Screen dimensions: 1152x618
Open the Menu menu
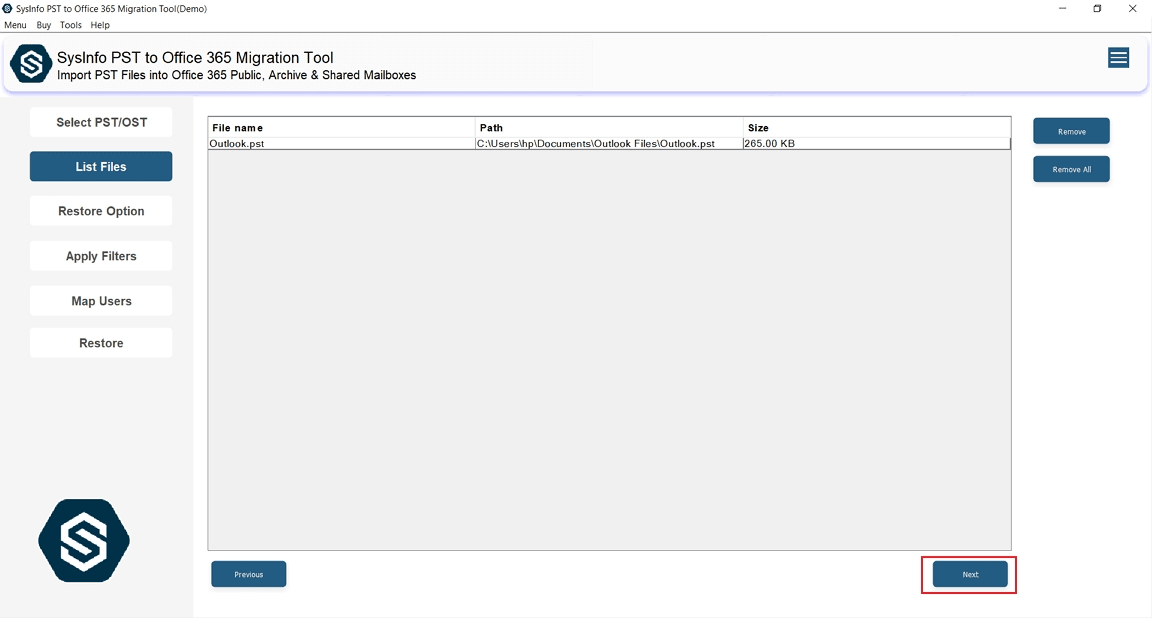(15, 25)
